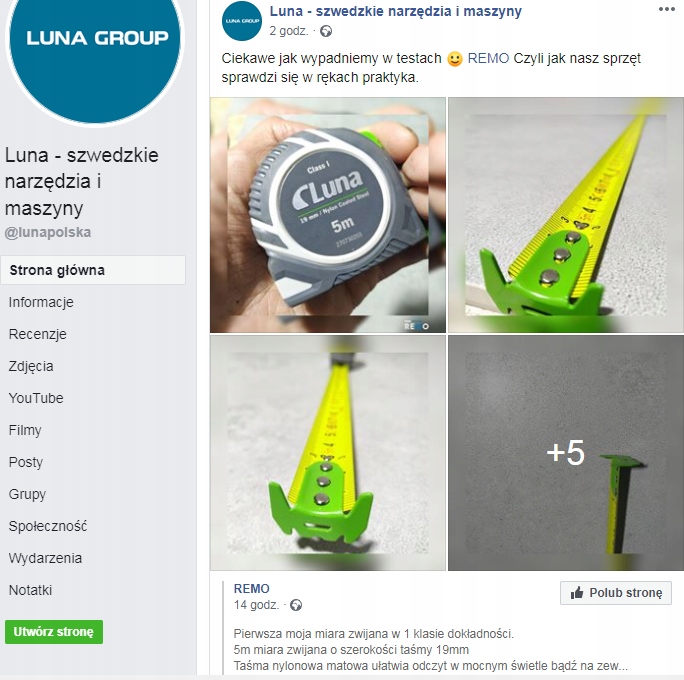The width and height of the screenshot is (684, 680).
Task: Select YouTube in the page menu
Action: pos(36,398)
